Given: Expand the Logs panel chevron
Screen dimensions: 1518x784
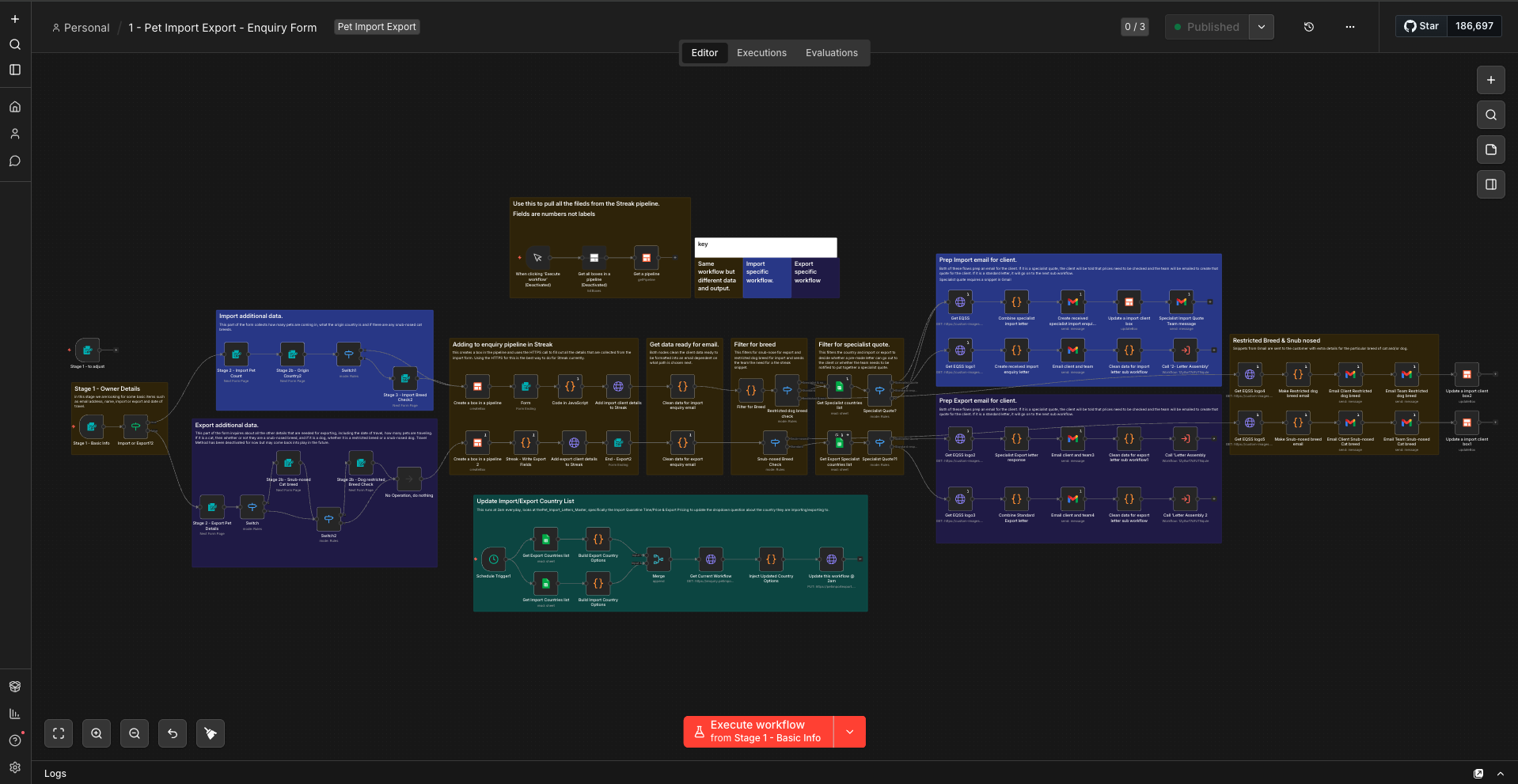Looking at the screenshot, I should pyautogui.click(x=1501, y=774).
